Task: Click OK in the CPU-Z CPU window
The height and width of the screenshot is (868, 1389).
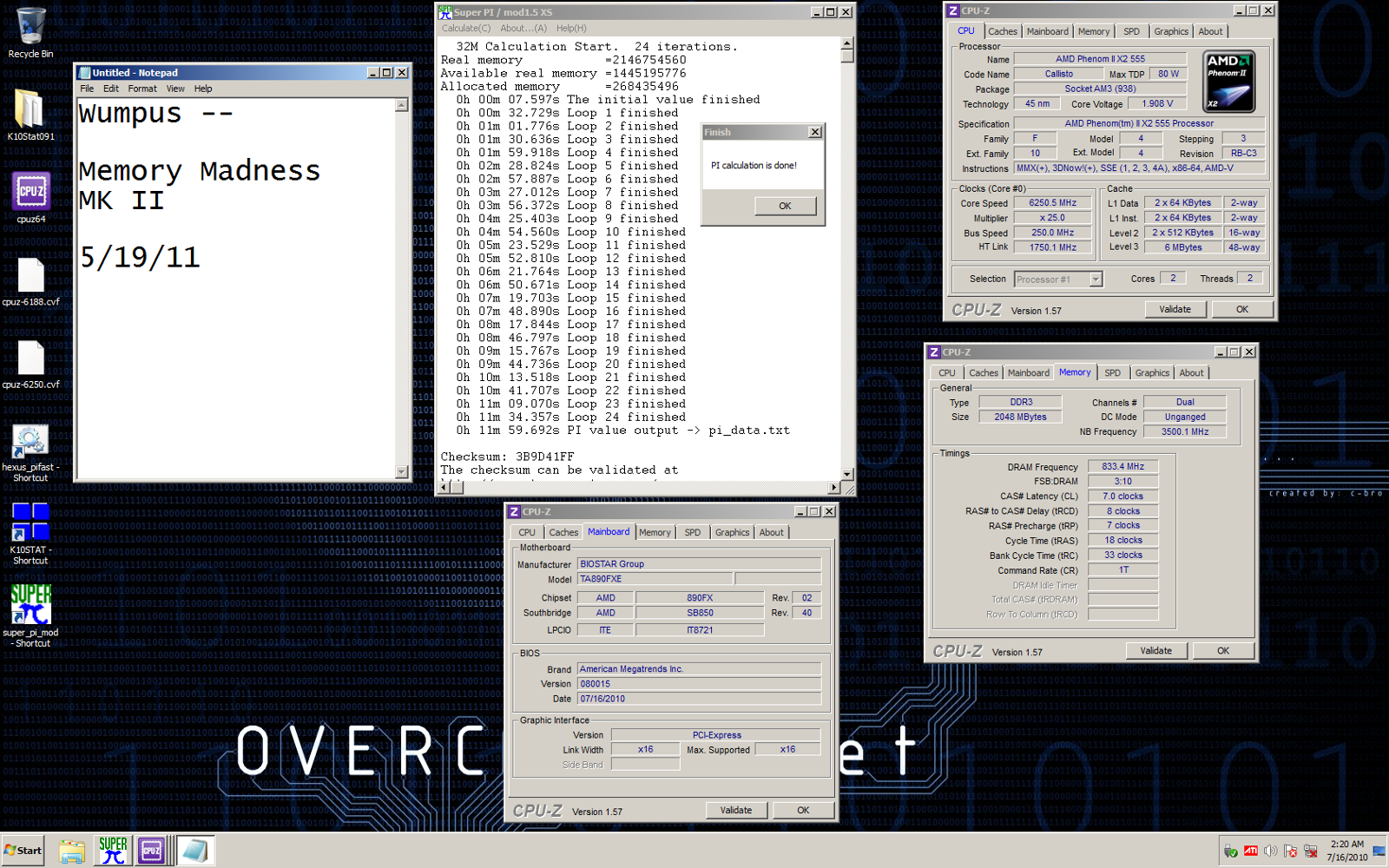Action: (1242, 309)
